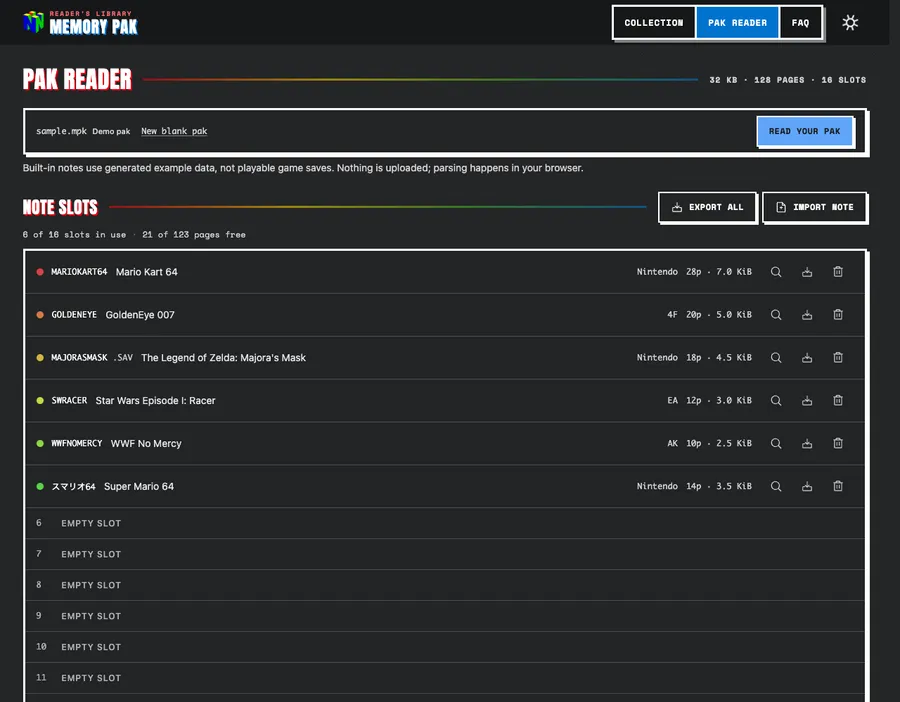
Task: Click the MARIOKART64 note code
Action: point(79,272)
